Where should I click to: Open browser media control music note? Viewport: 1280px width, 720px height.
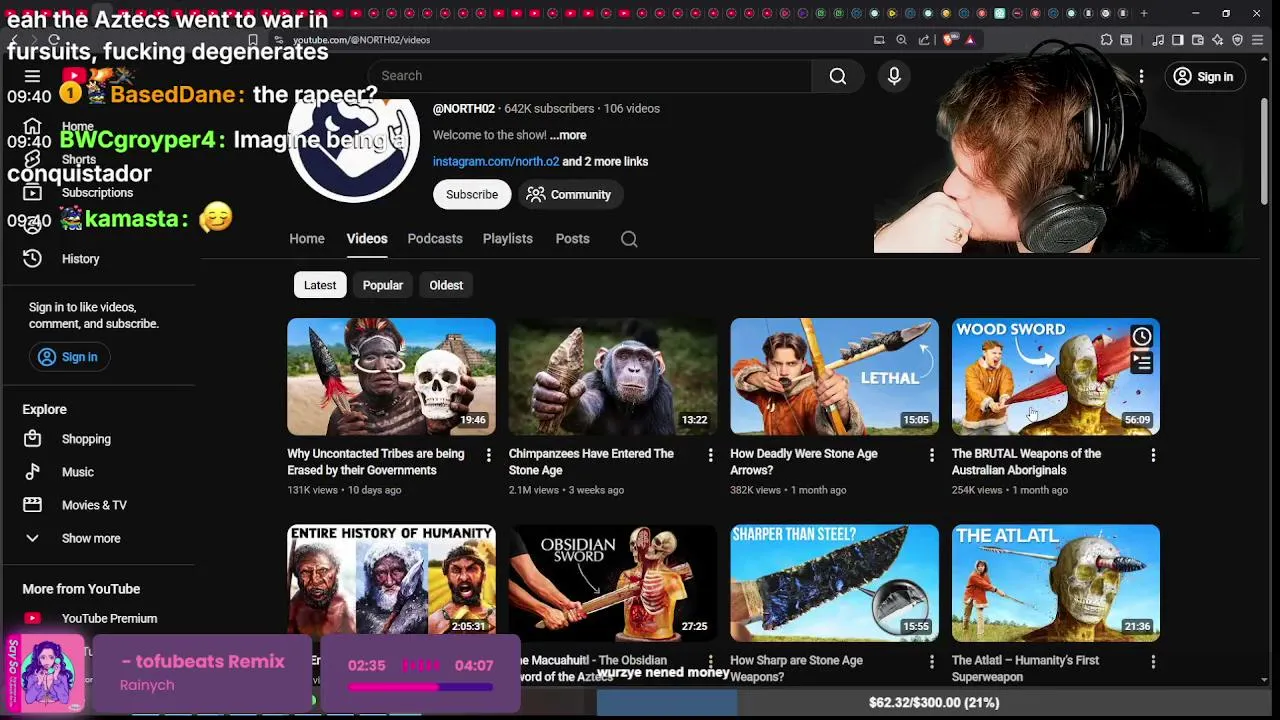tap(1158, 40)
